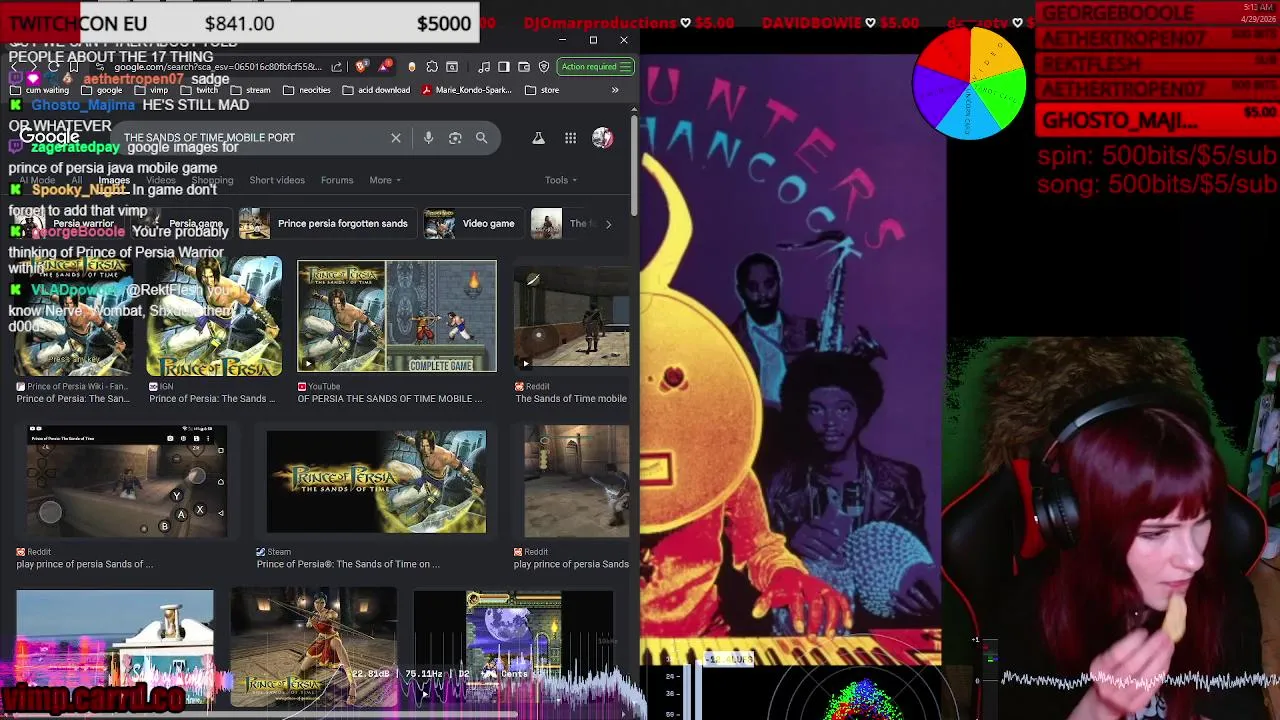
Task: Open the store bookmarks folder
Action: pos(542,90)
